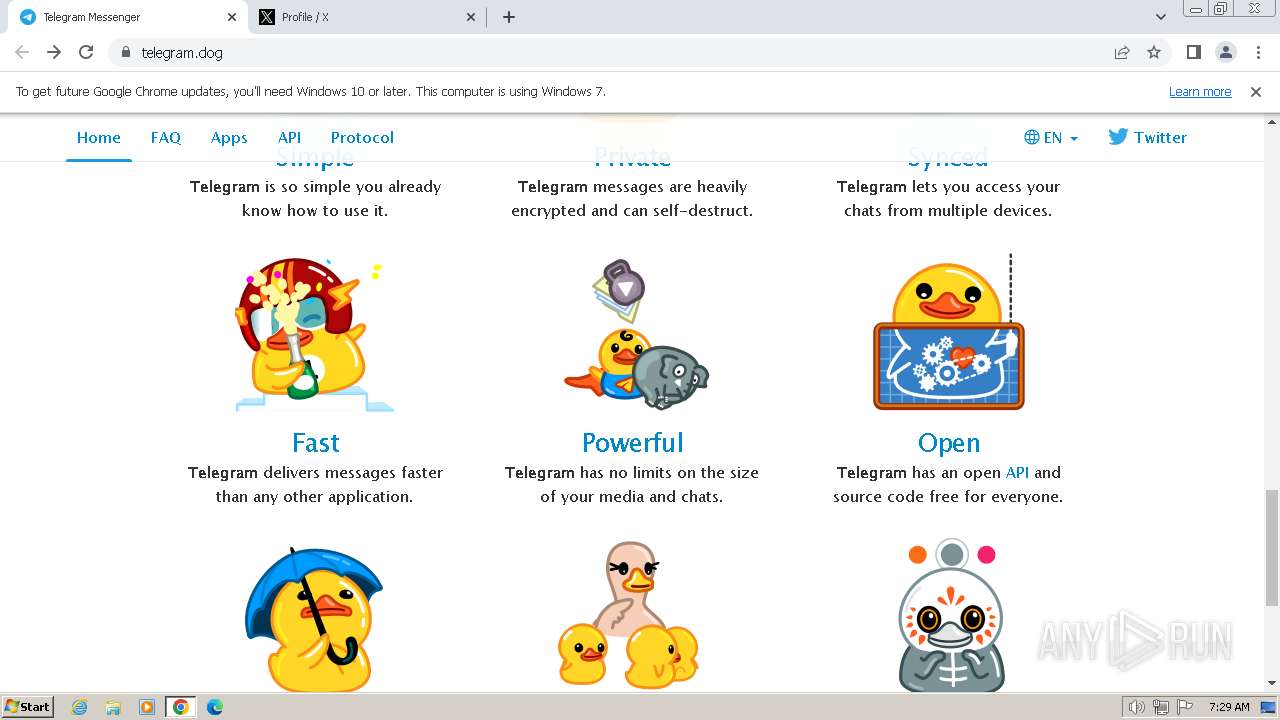Follow the API link in Open description
Screen dimensions: 1280x720
tap(1017, 473)
